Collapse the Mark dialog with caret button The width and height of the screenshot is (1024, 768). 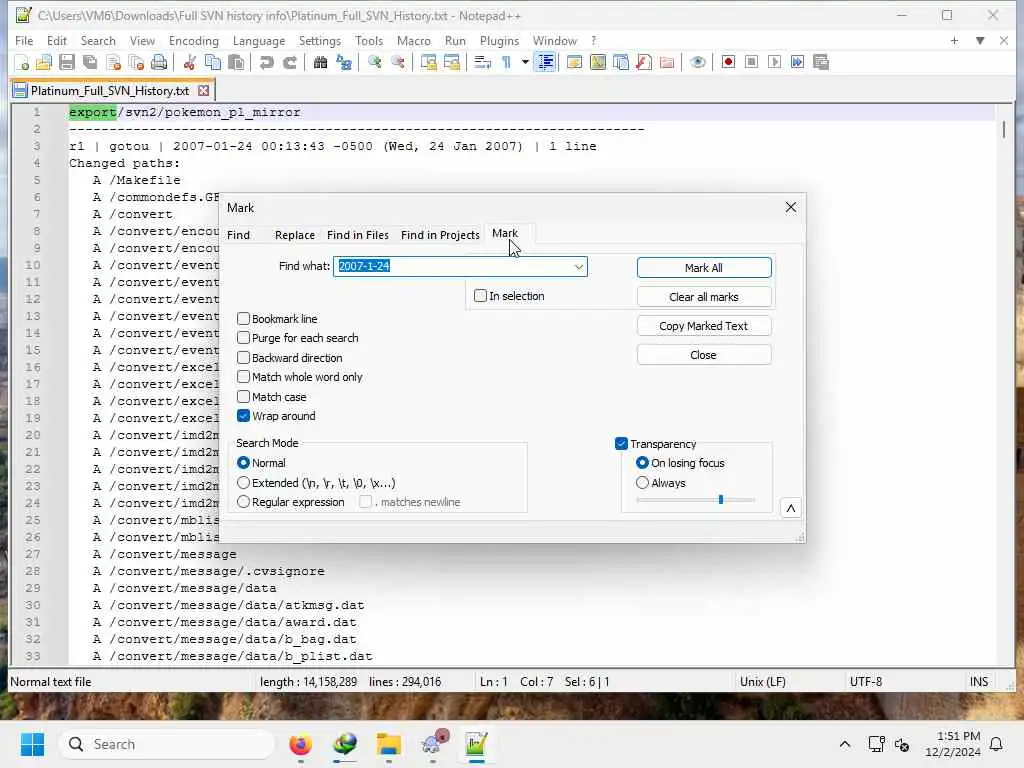791,508
